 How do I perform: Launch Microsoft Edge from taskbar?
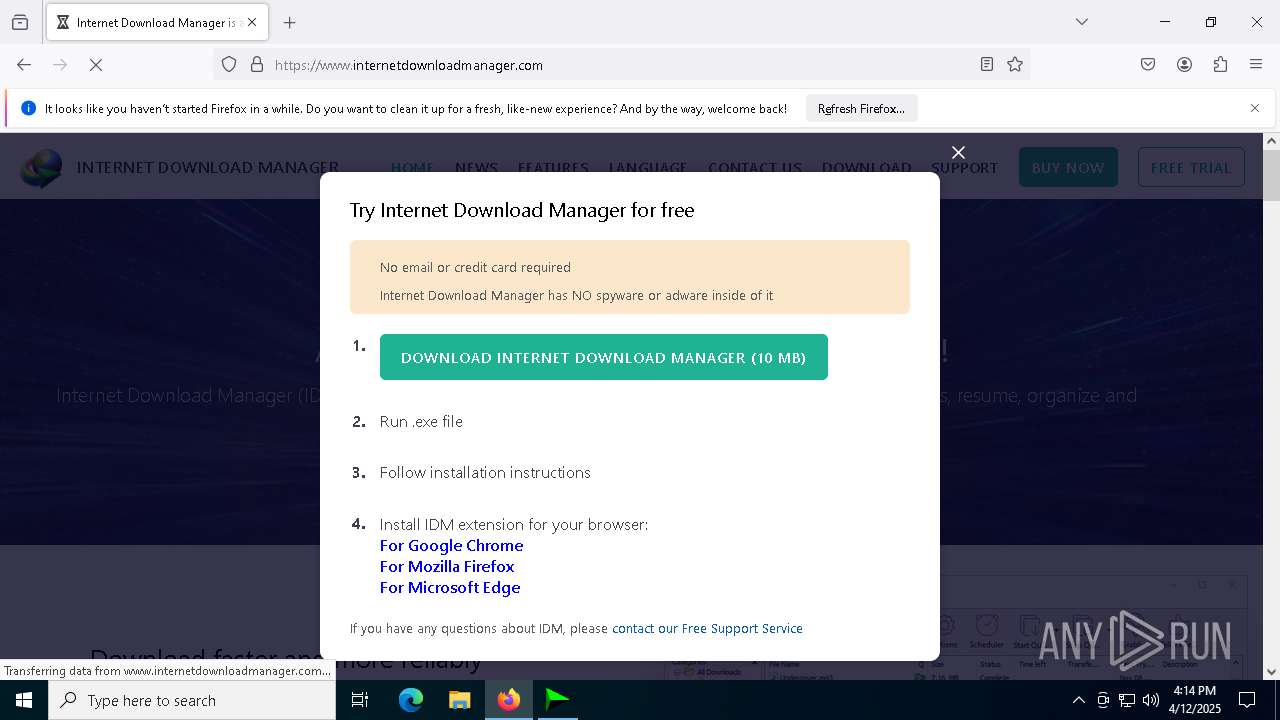tap(411, 700)
